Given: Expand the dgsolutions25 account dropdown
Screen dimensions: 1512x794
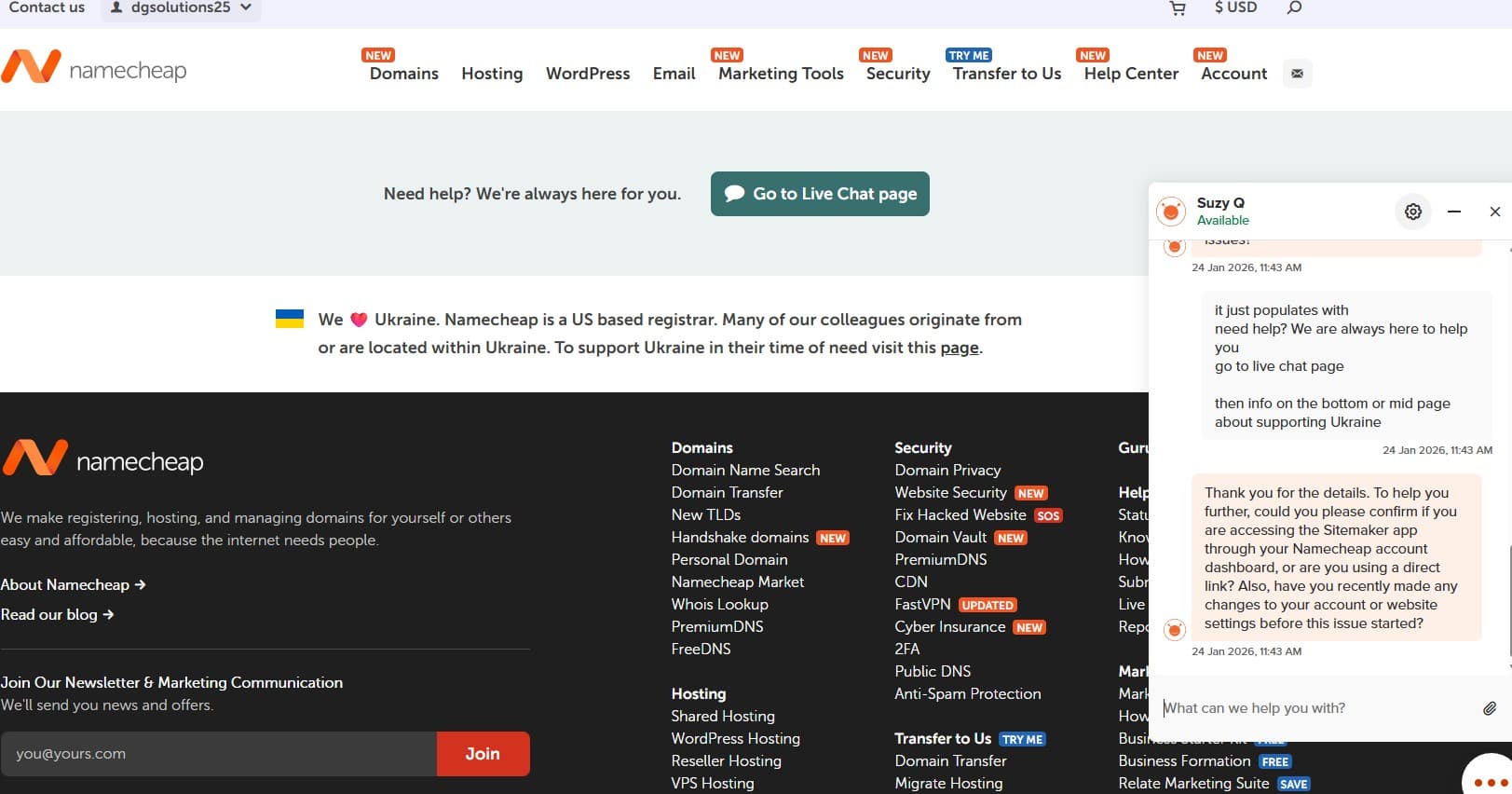Looking at the screenshot, I should tap(181, 7).
